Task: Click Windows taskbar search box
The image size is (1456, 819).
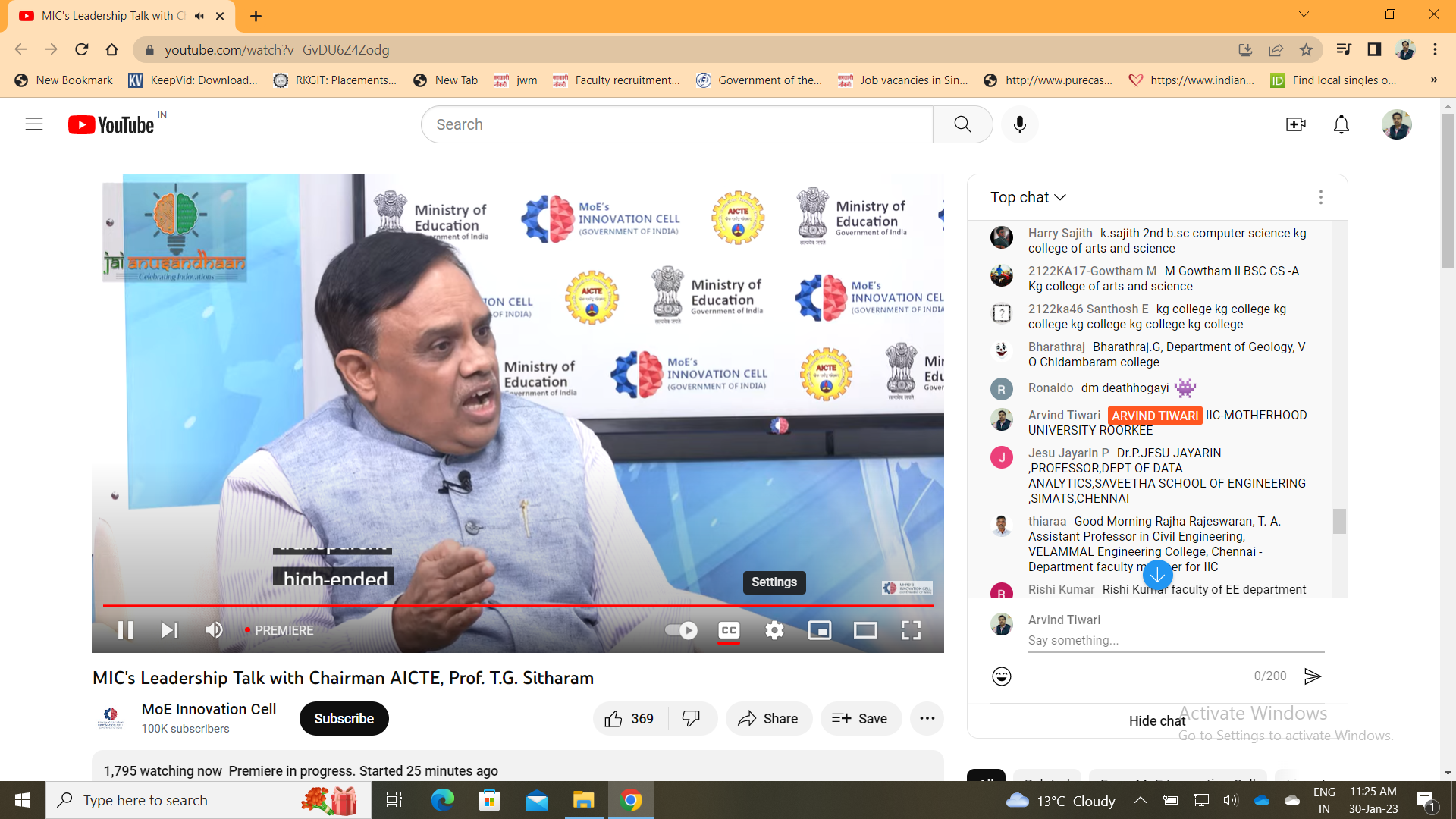Action: (209, 800)
